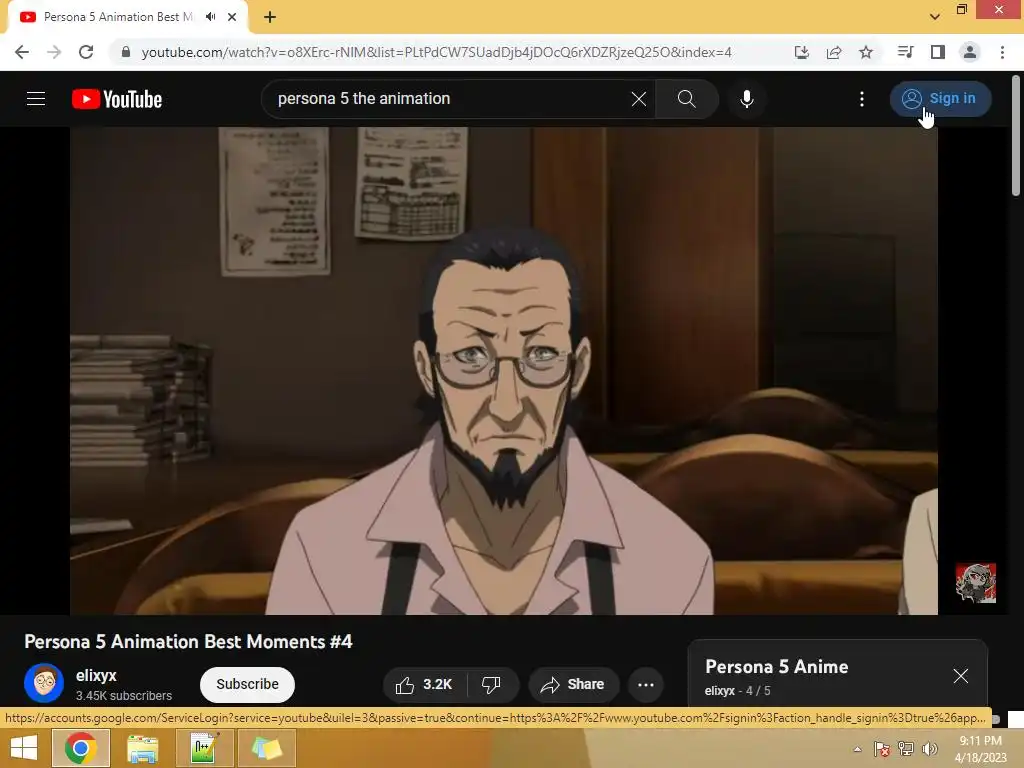Dislike this video

coord(491,684)
